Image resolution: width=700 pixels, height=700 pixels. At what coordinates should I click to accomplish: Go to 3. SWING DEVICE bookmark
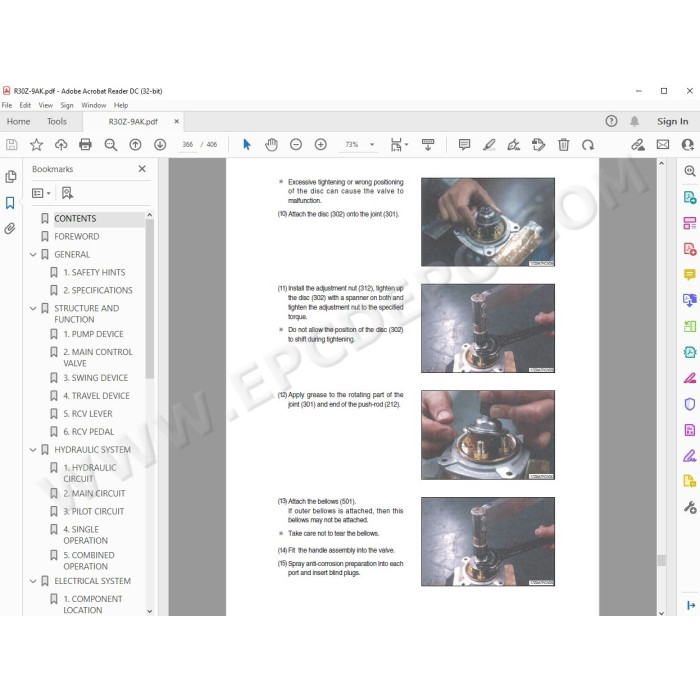pyautogui.click(x=96, y=378)
